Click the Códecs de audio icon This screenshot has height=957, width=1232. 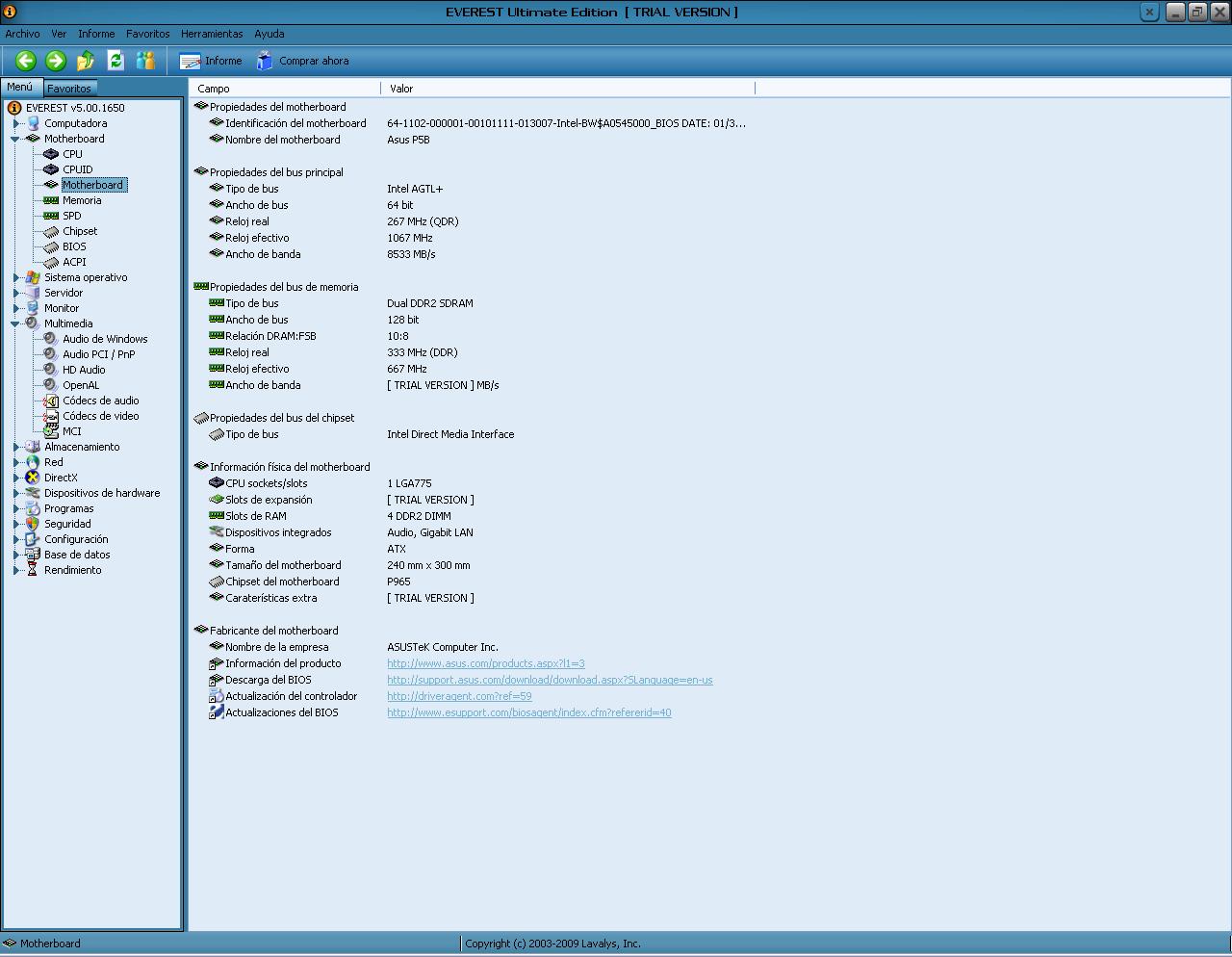(x=51, y=401)
